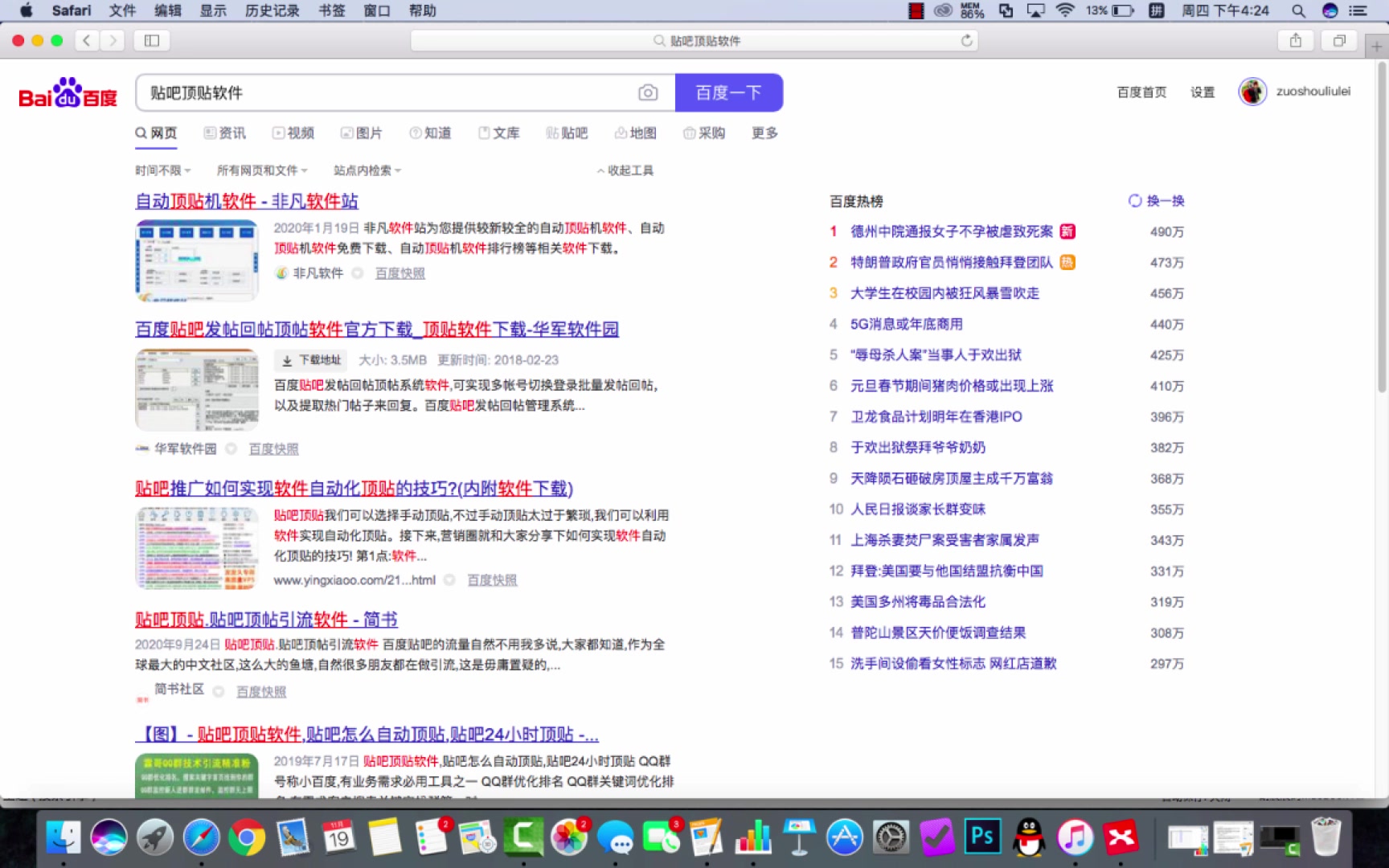Expand the 站点内检索 filter
This screenshot has height=868, width=1389.
click(x=367, y=170)
